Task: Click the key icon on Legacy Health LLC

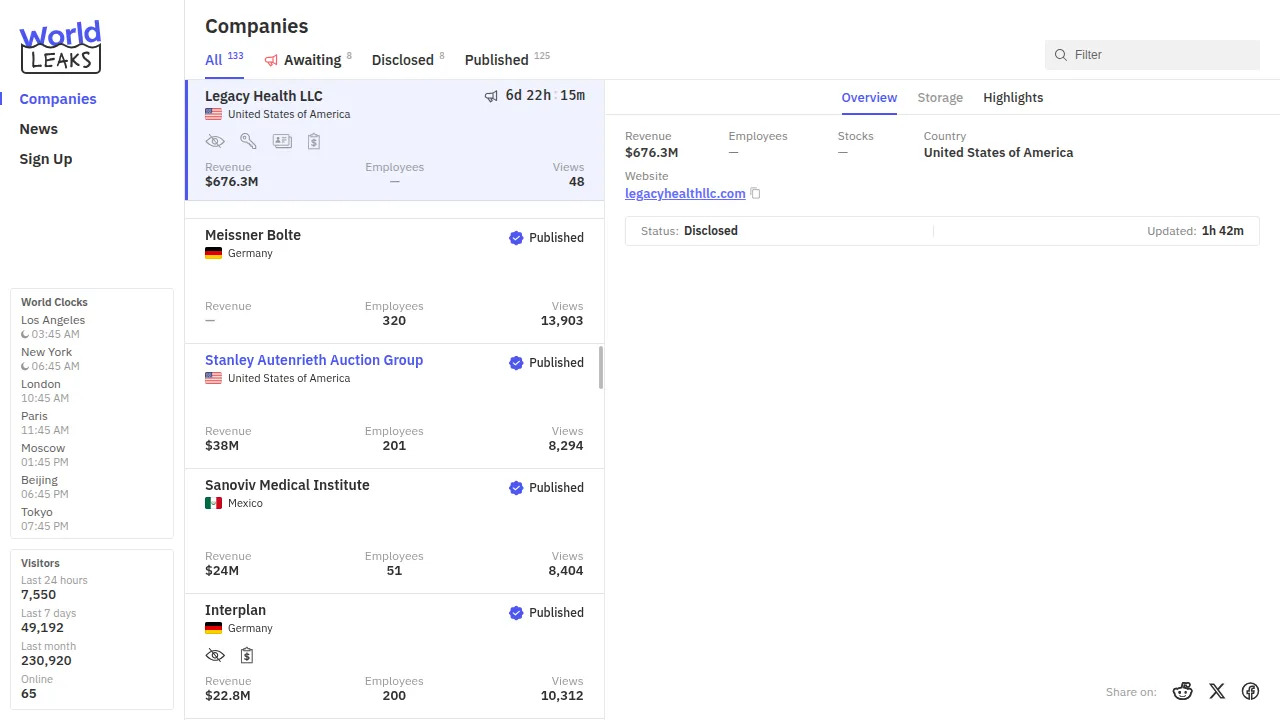Action: click(x=248, y=142)
